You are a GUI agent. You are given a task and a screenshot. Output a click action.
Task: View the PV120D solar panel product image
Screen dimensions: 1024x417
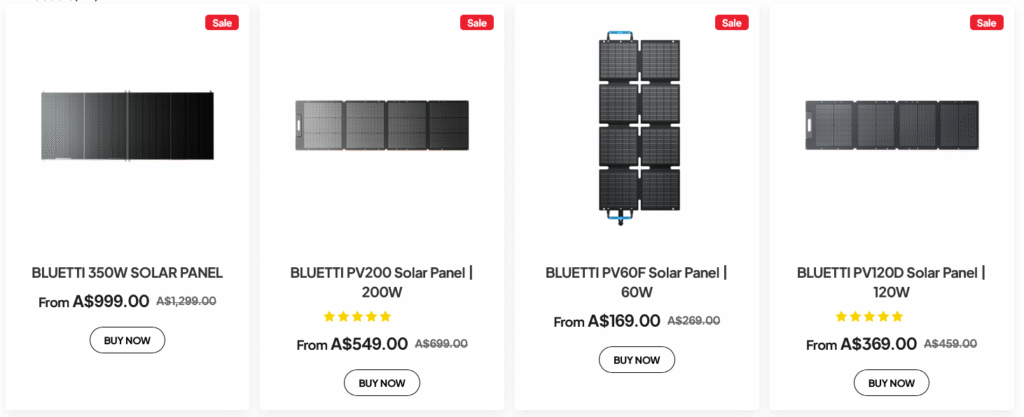tap(891, 125)
